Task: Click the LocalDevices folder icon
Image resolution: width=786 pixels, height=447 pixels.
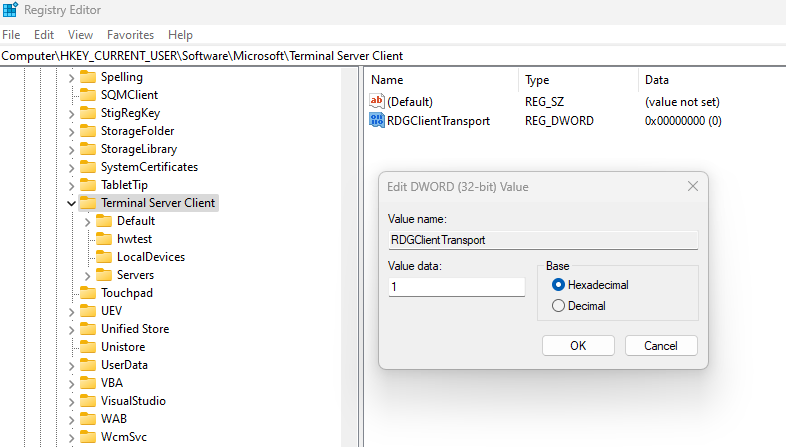Action: 104,257
